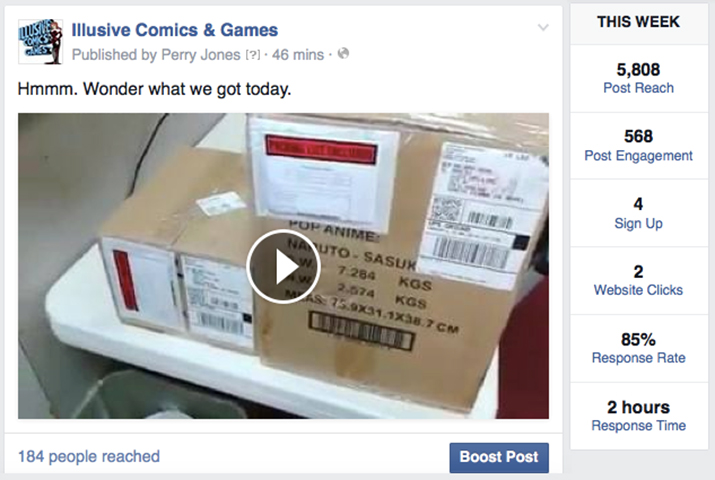
Task: View the Sign Up metric
Action: coord(638,223)
